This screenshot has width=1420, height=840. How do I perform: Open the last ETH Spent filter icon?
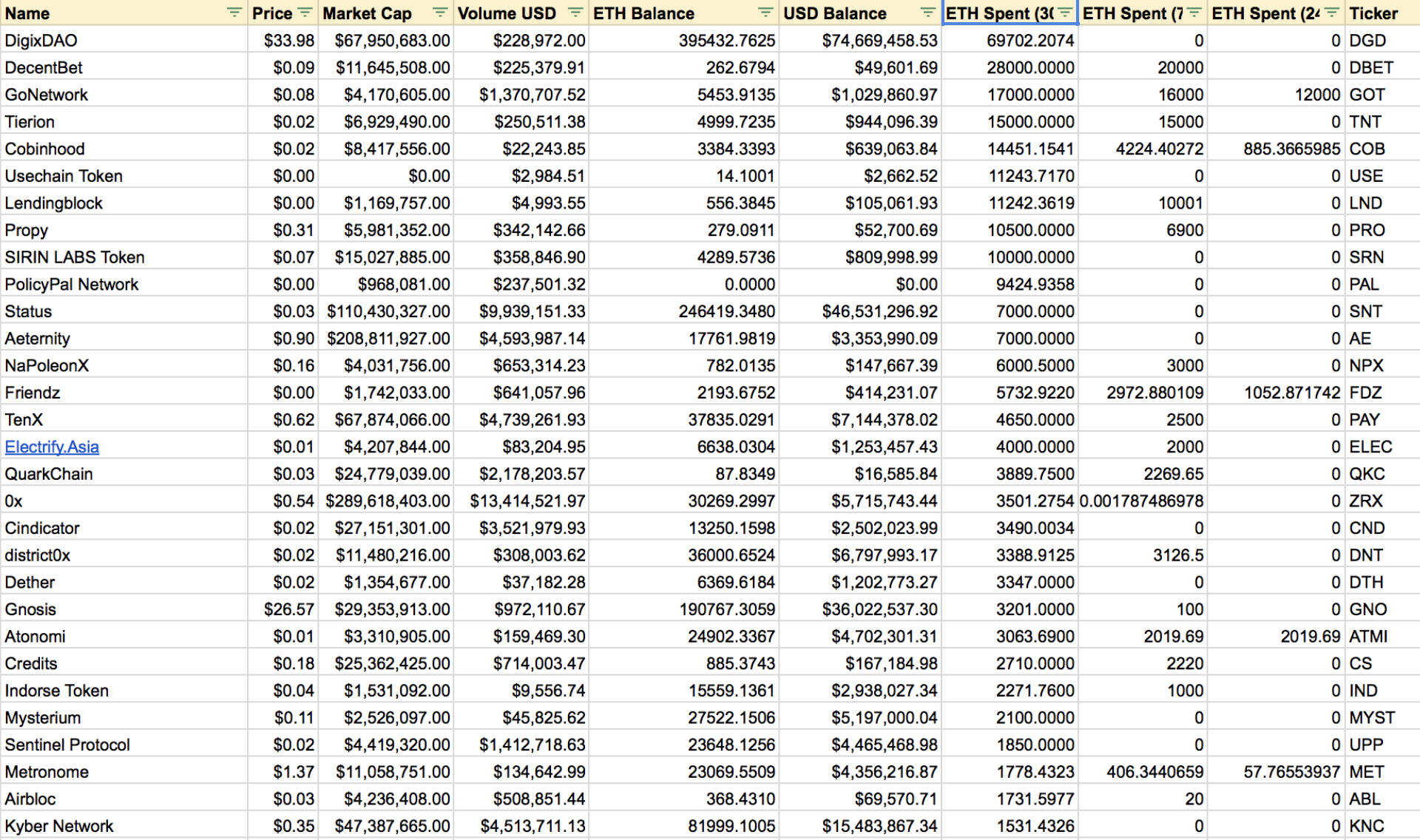[x=1331, y=13]
